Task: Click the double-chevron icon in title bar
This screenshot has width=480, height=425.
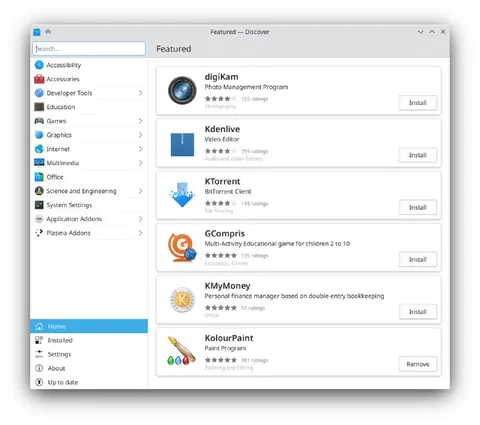Action: pos(48,32)
